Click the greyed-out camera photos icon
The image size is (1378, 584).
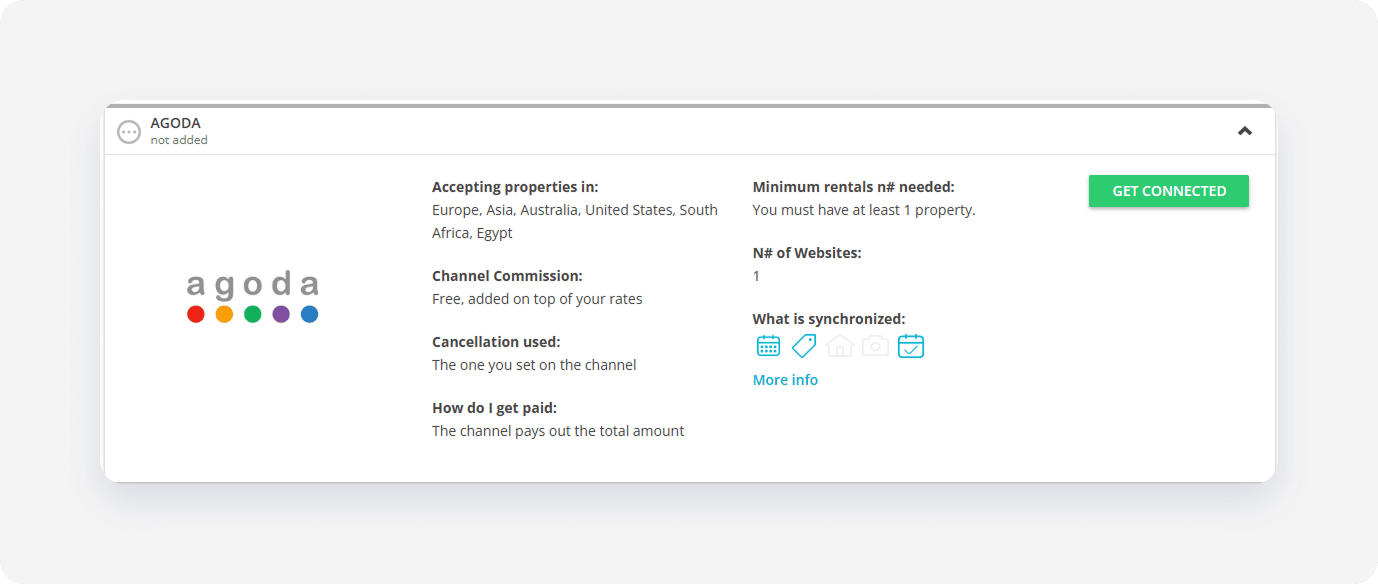[x=875, y=346]
